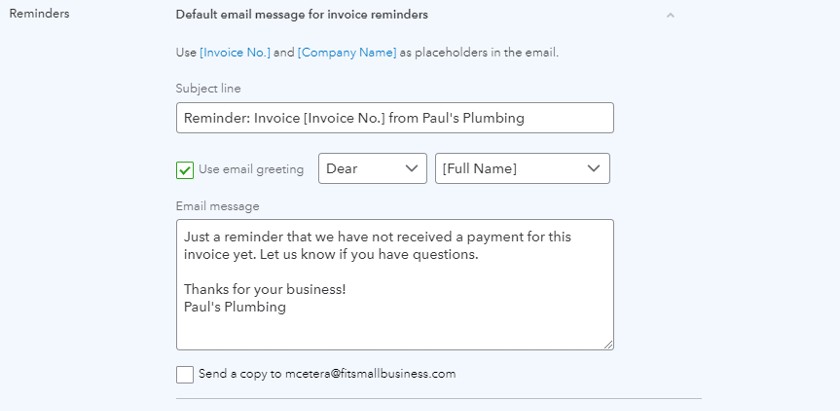
Task: Focus the Email message text area
Action: (x=395, y=285)
